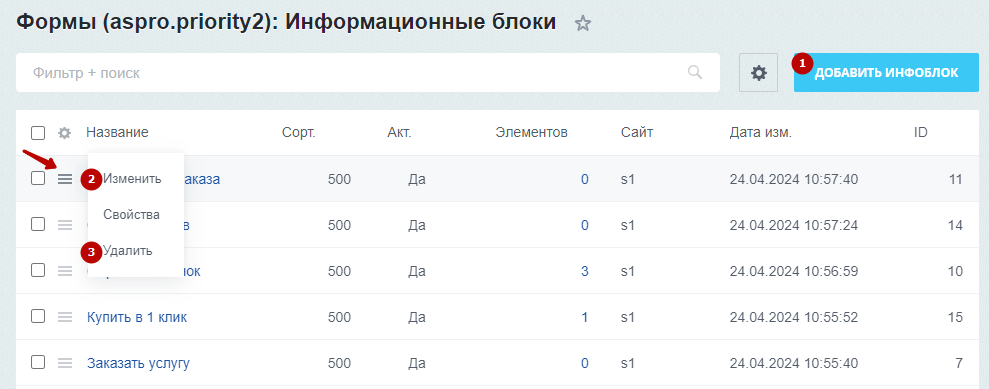
Task: Open the hamburger menu for the ID 14 row
Action: [65, 224]
